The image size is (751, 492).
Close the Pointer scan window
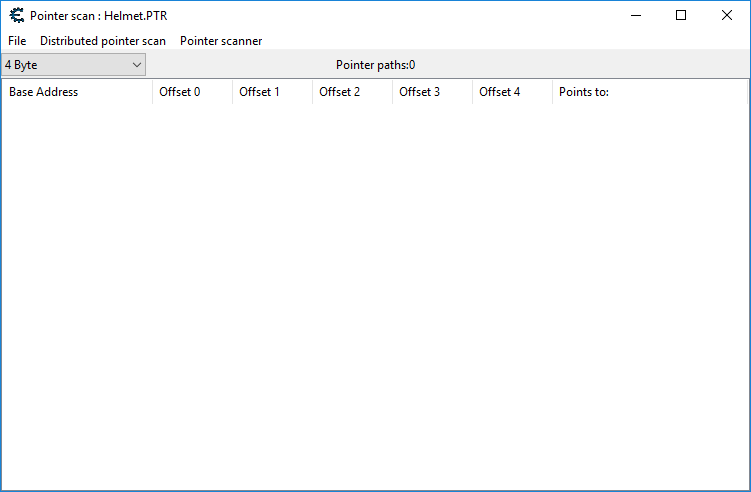(727, 15)
